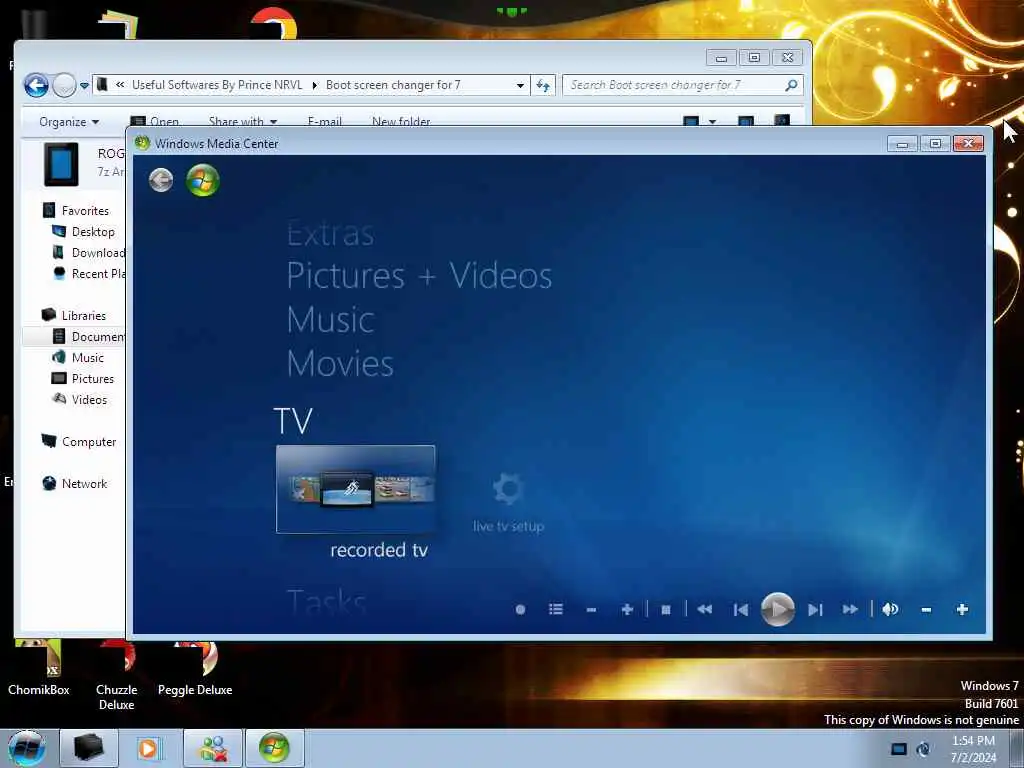This screenshot has width=1024, height=768.
Task: Click Explorer forward navigation arrow
Action: [x=64, y=85]
